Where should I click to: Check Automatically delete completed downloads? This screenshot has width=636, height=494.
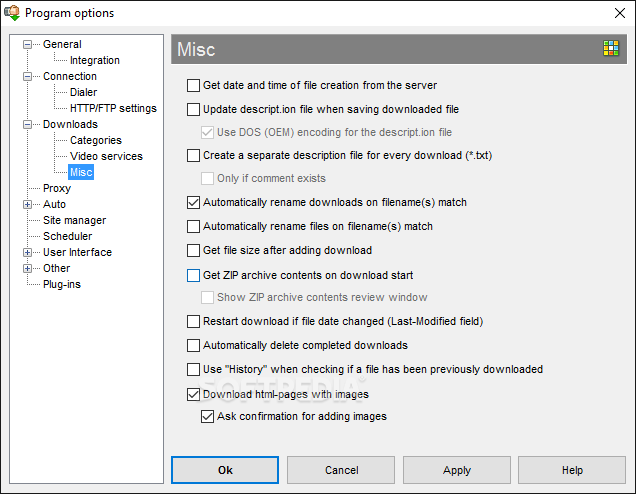(x=193, y=346)
